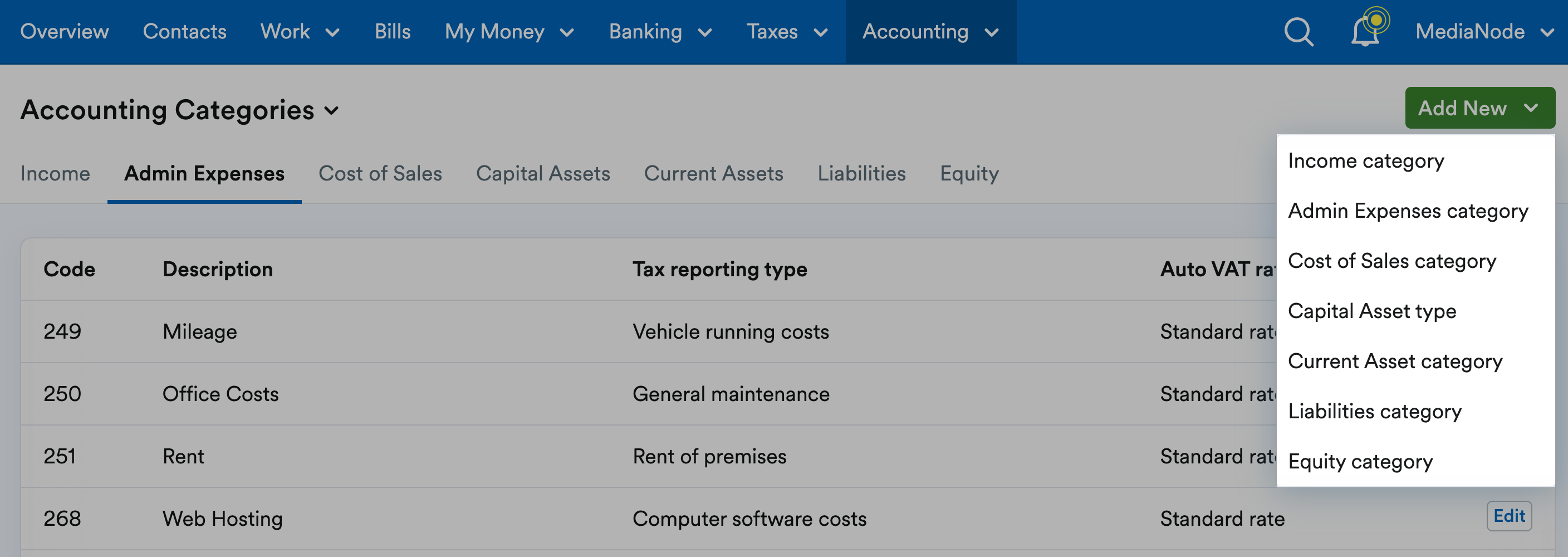The width and height of the screenshot is (1568, 557).
Task: Select "Capital Asset type" option
Action: click(x=1372, y=310)
